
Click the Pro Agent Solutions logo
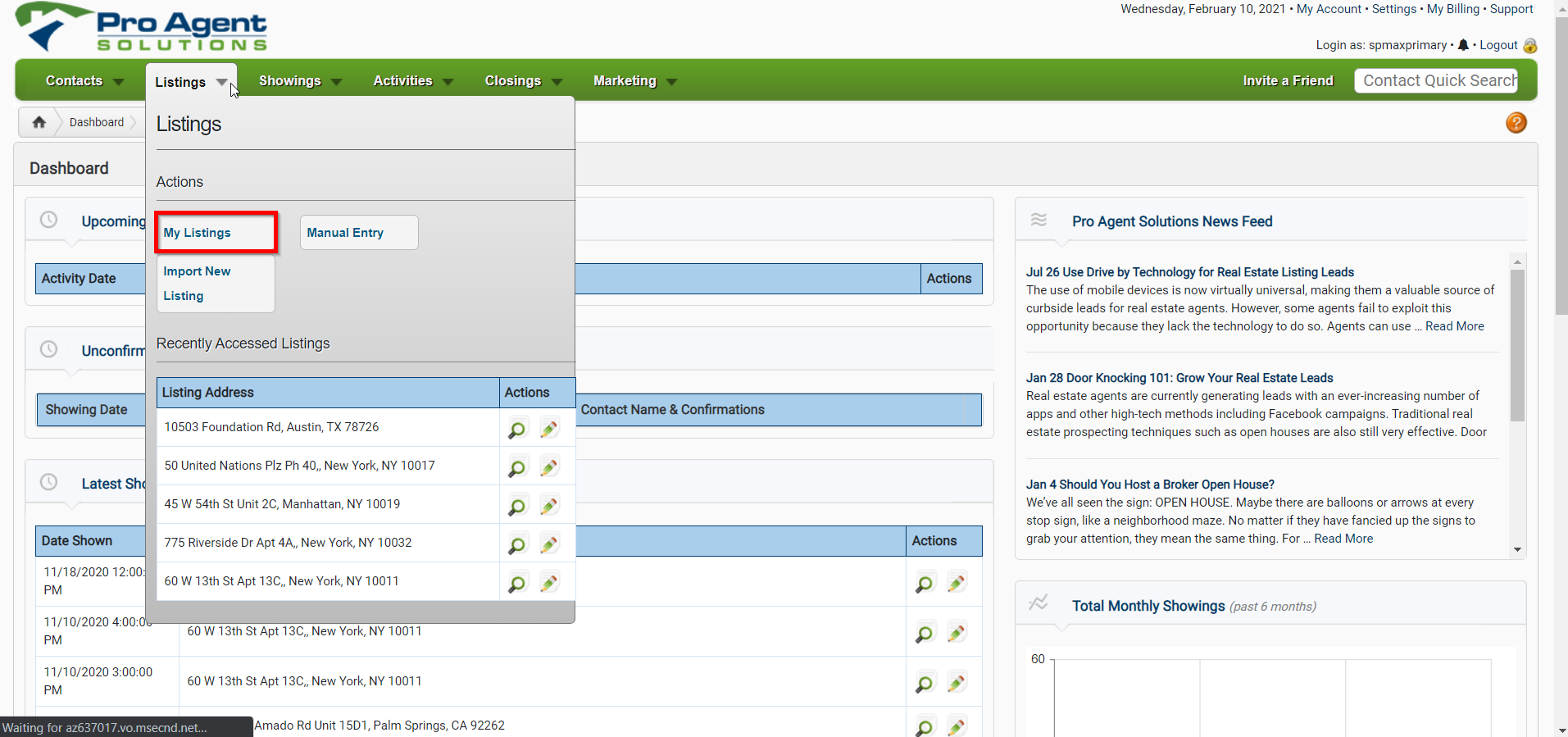tap(141, 27)
